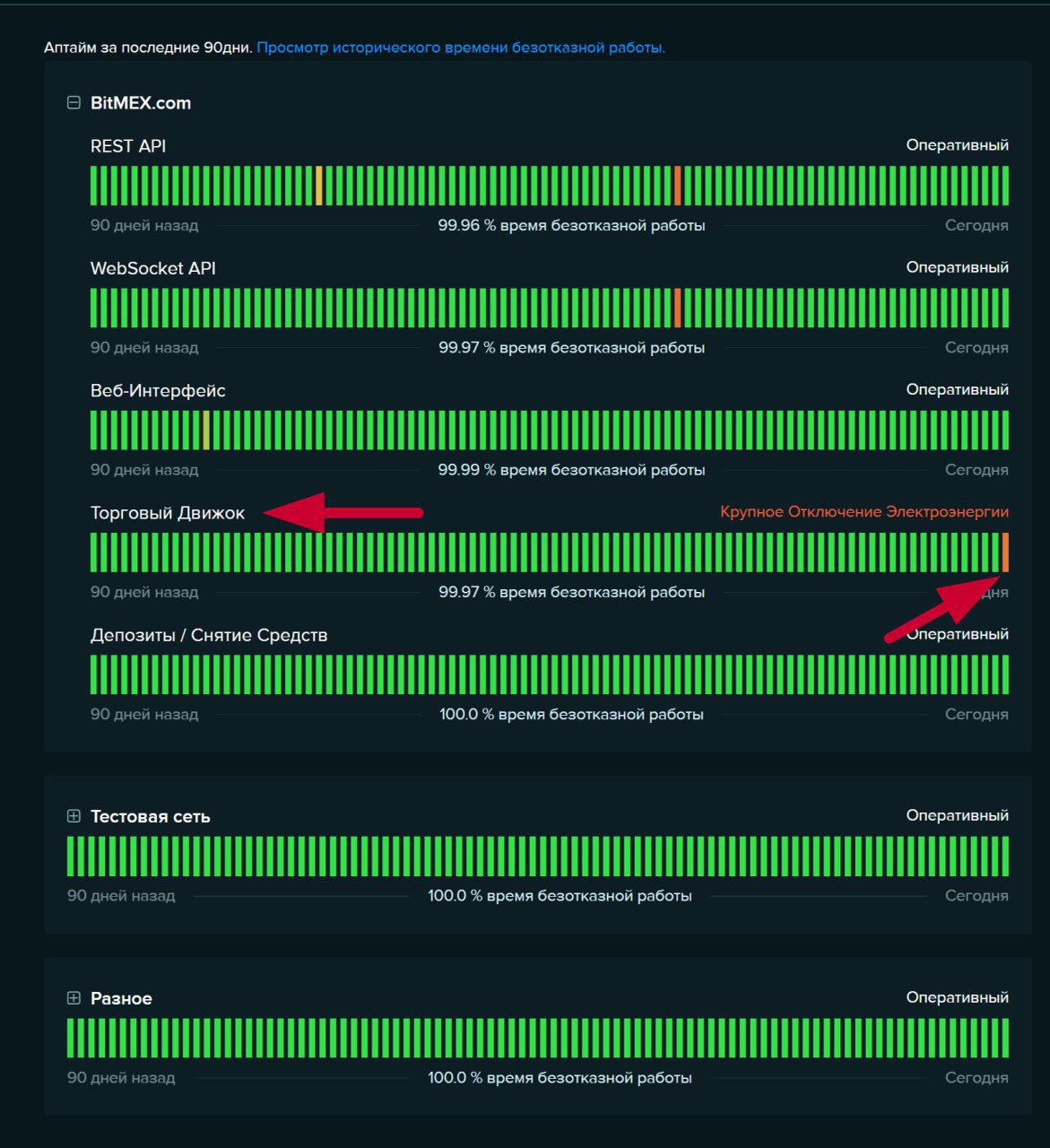The width and height of the screenshot is (1050, 1148).
Task: Click 99.97 % uptime text under WebSocket API
Action: point(571,348)
